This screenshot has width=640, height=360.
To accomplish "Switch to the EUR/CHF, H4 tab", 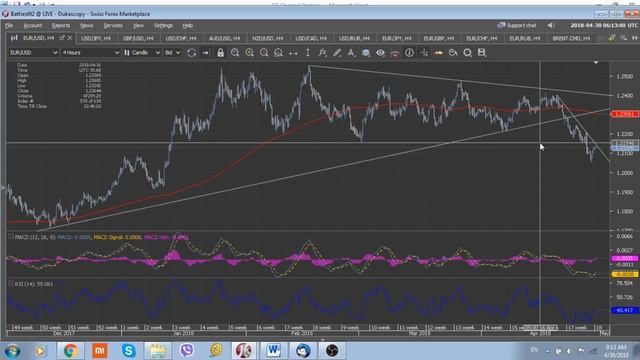I will point(482,38).
